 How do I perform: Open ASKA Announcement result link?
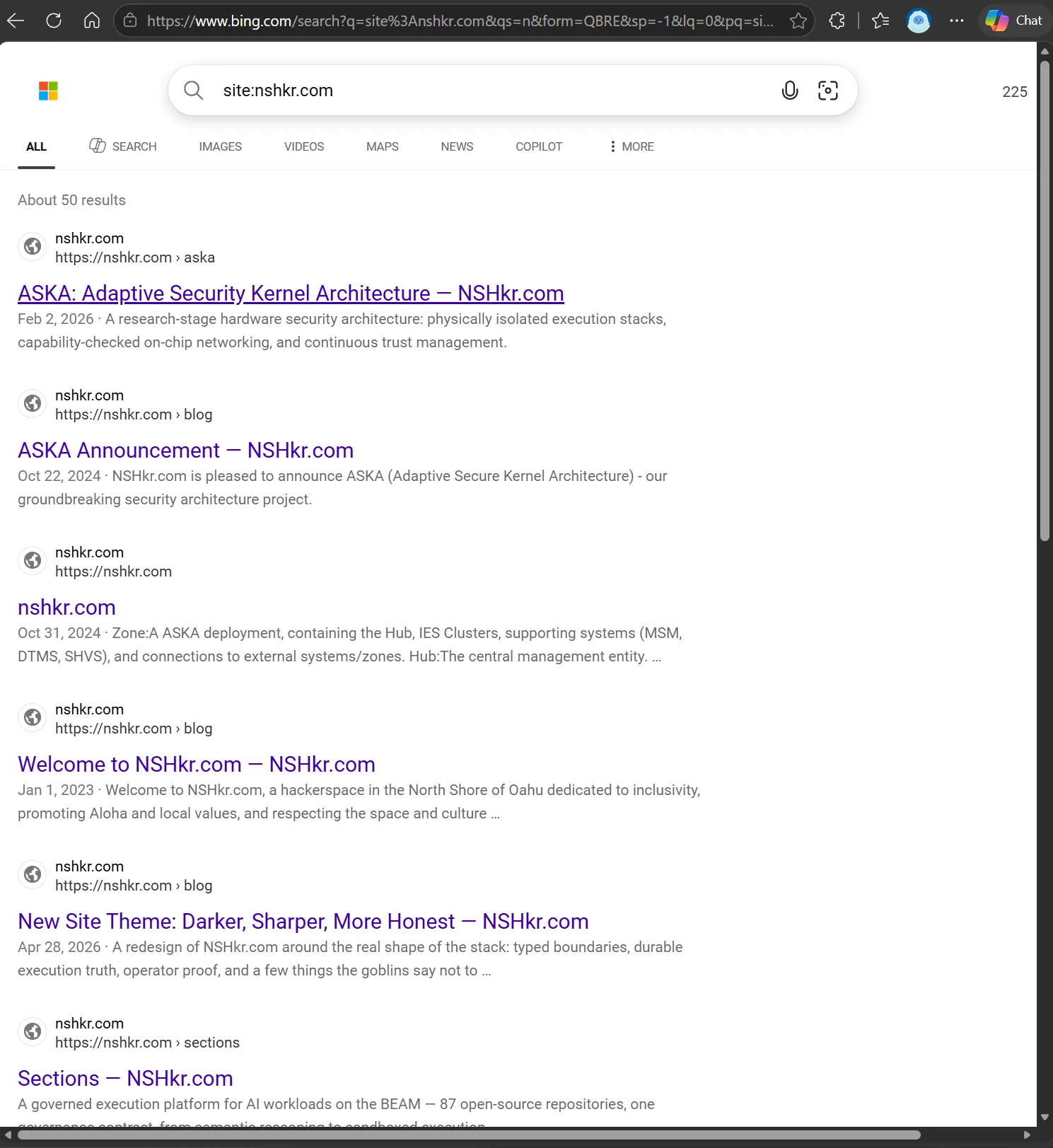(186, 450)
